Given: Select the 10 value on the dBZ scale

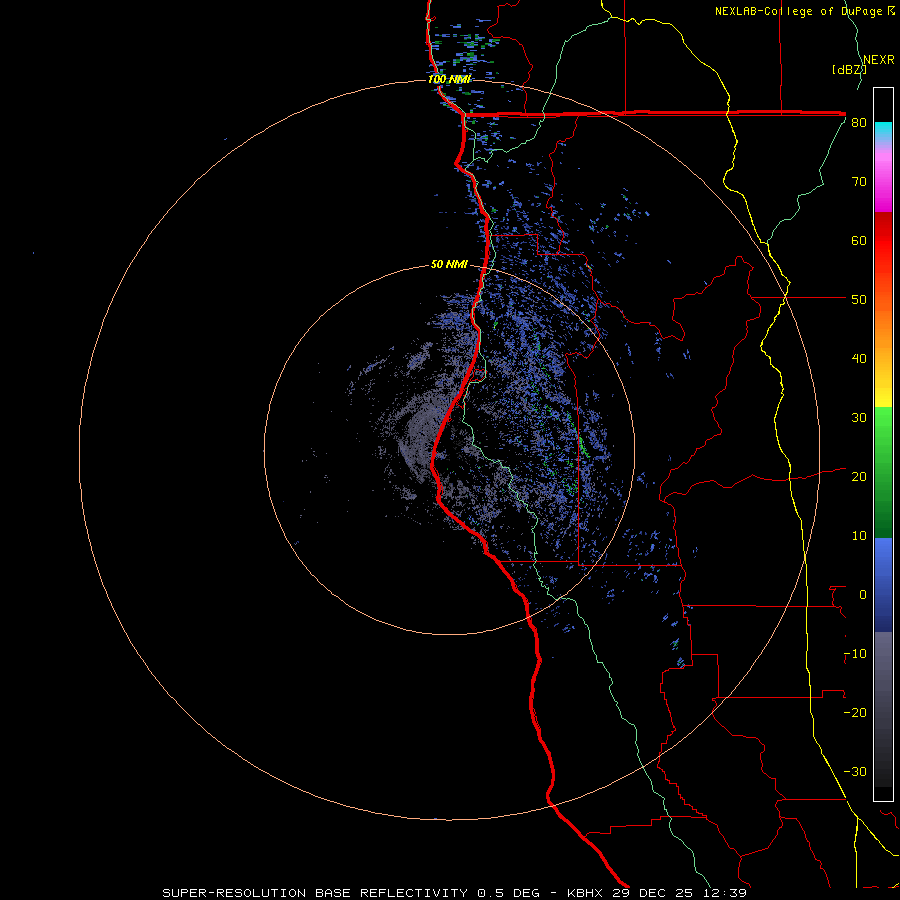Looking at the screenshot, I should pos(859,536).
